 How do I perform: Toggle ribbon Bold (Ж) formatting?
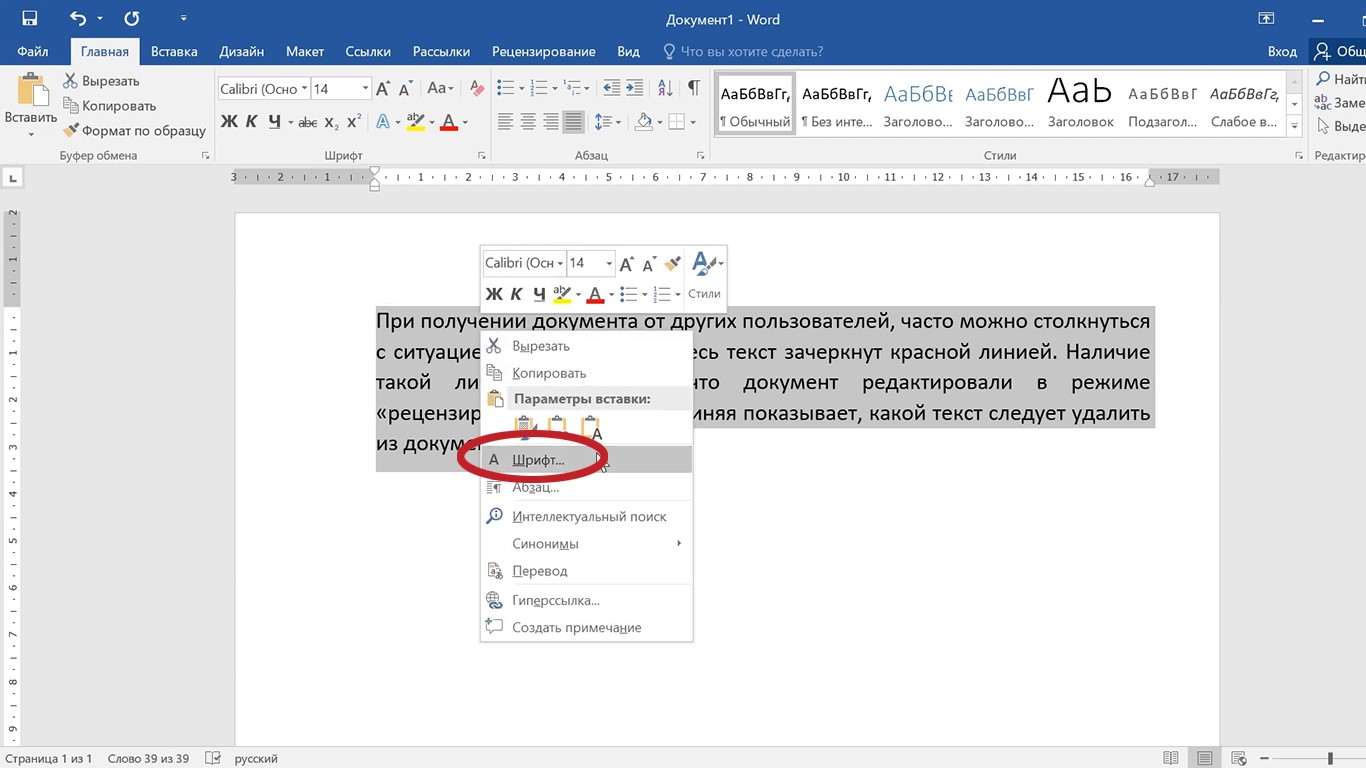(x=229, y=122)
